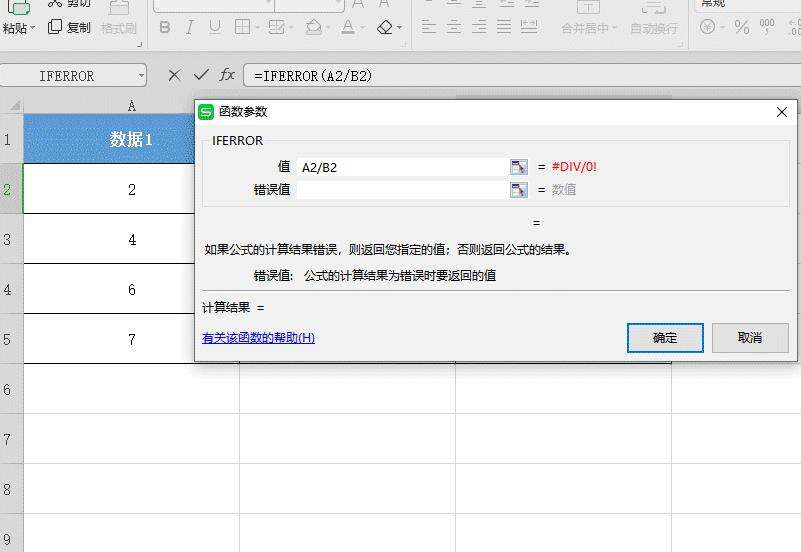Click the range selector icon for 错误值 field
Screen dimensions: 801x552
pyautogui.click(x=518, y=190)
